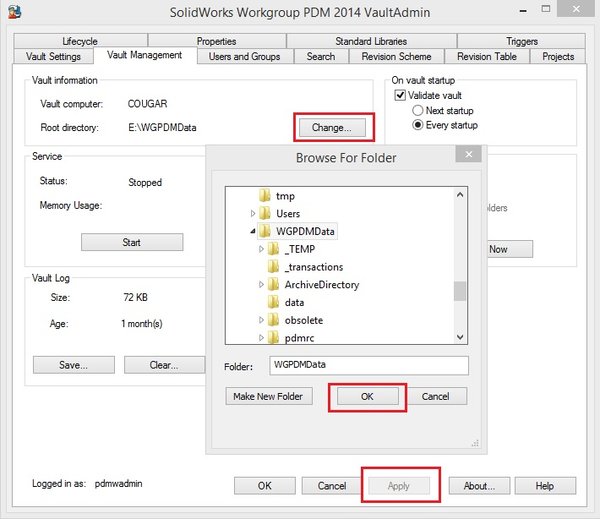Image resolution: width=600 pixels, height=519 pixels.
Task: Open the Revision Scheme tab
Action: click(x=396, y=56)
